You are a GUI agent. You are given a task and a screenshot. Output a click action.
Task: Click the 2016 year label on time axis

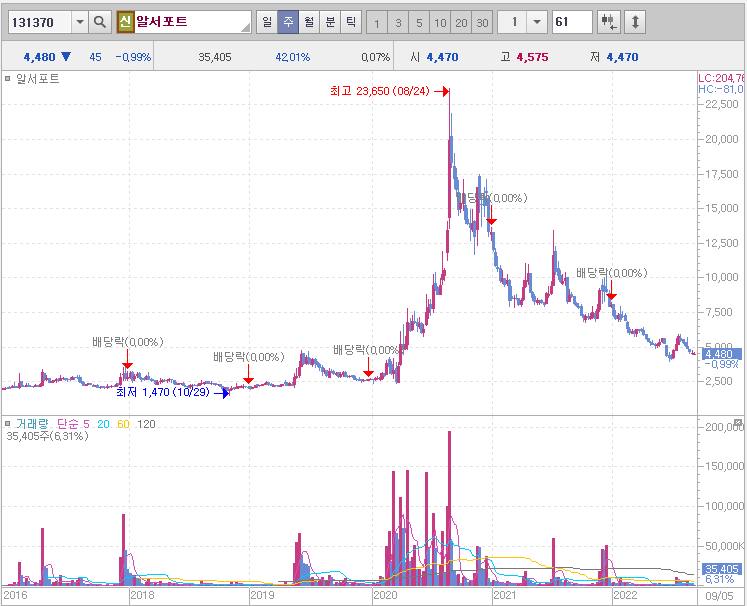coord(16,595)
